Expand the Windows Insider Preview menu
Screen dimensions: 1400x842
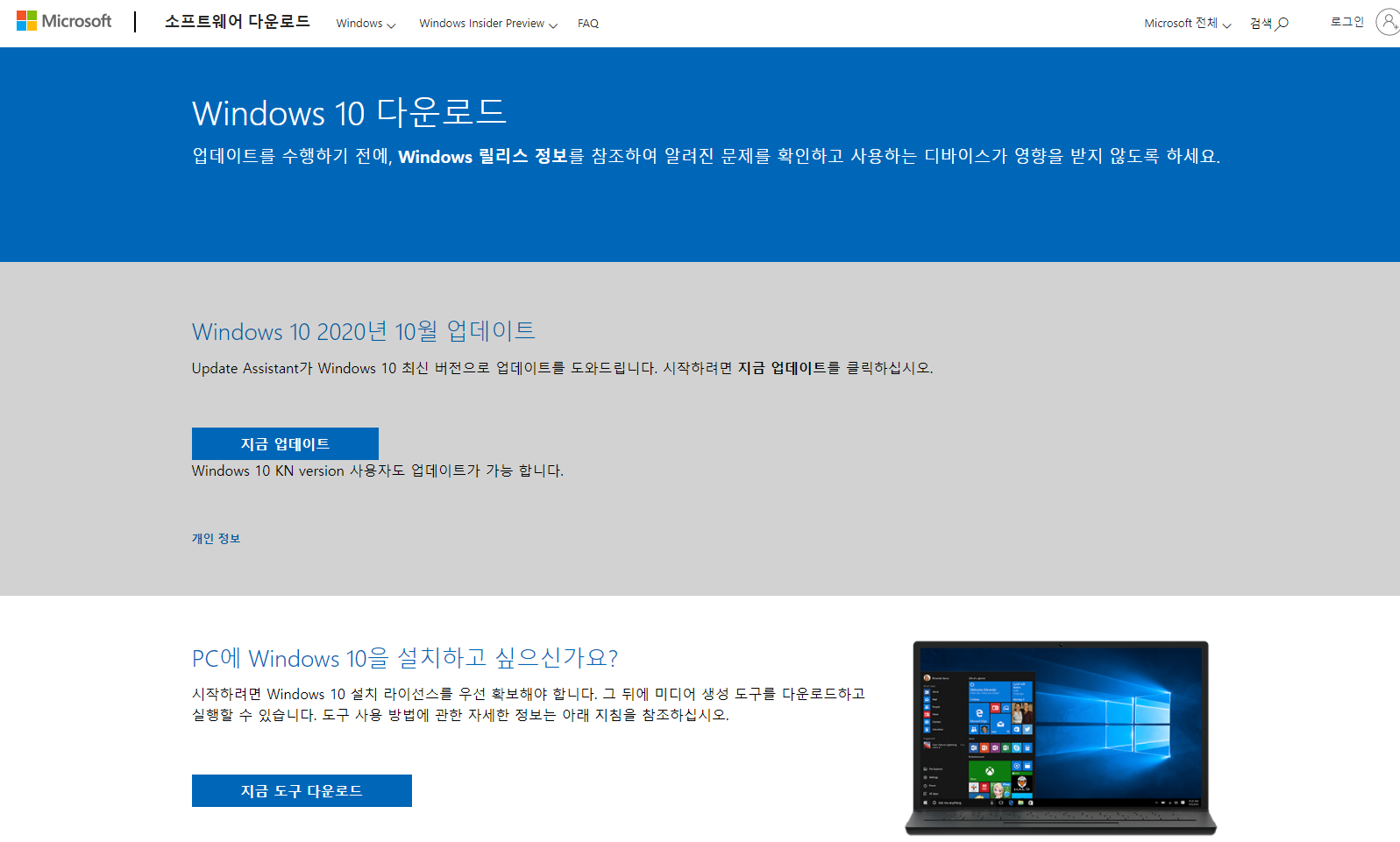pos(488,24)
